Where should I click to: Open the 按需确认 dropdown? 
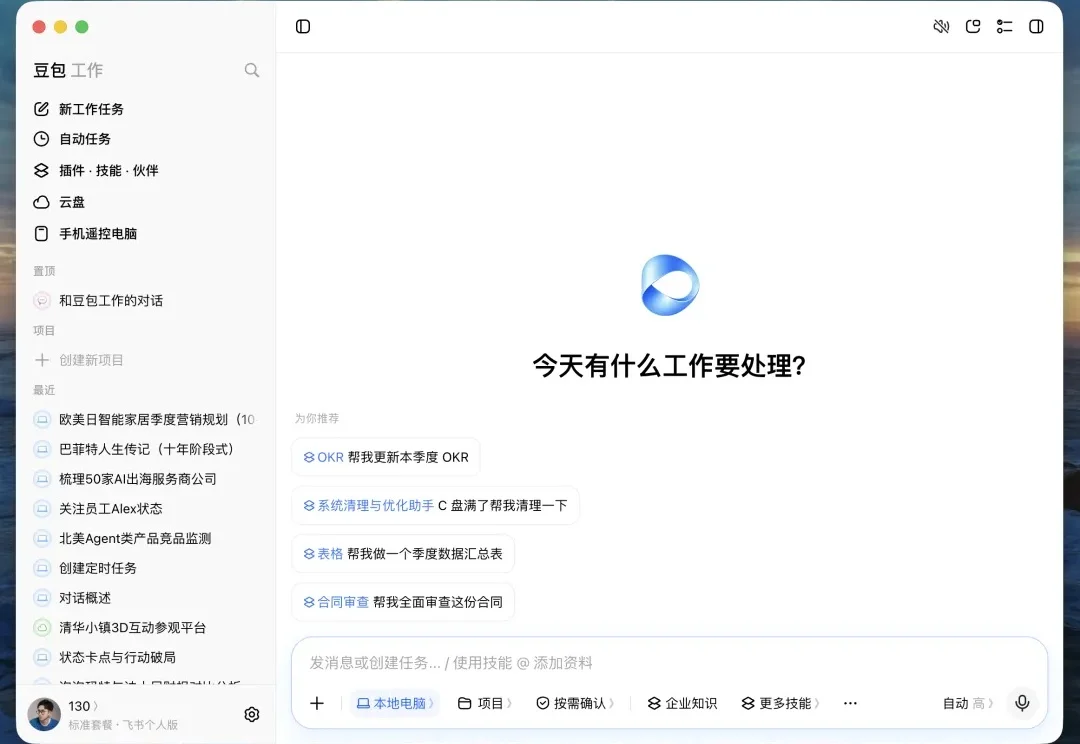pyautogui.click(x=575, y=703)
